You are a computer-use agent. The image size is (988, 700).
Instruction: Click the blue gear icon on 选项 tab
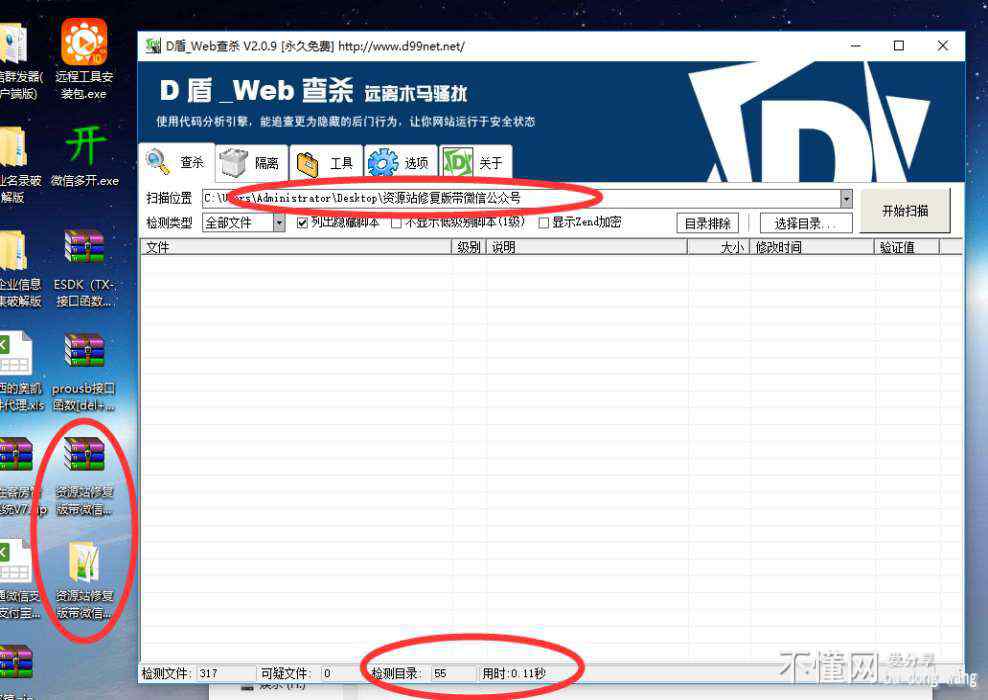(383, 163)
